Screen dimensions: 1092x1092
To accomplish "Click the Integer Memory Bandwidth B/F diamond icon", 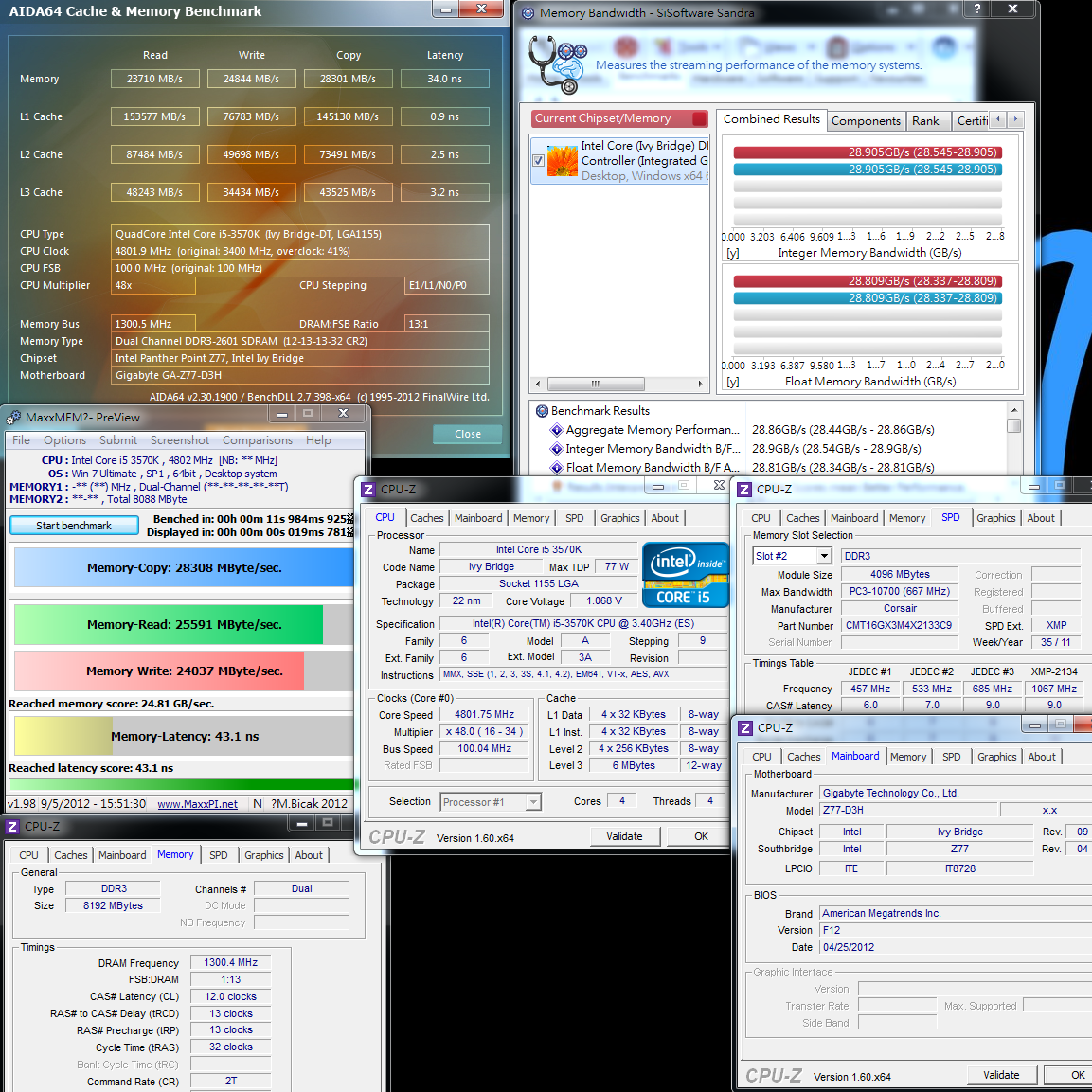I will click(557, 449).
